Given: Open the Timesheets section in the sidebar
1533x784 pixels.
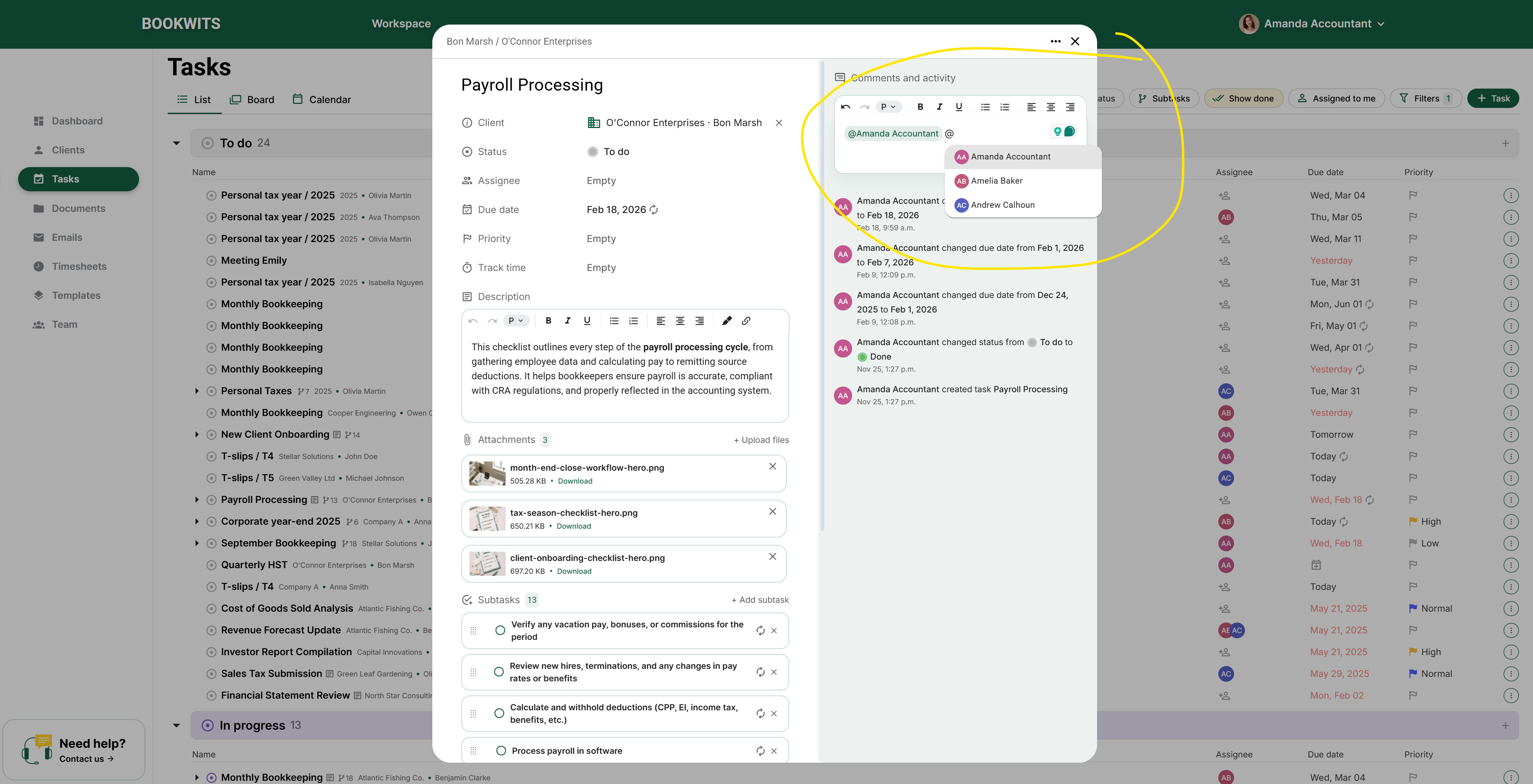Looking at the screenshot, I should tap(79, 266).
